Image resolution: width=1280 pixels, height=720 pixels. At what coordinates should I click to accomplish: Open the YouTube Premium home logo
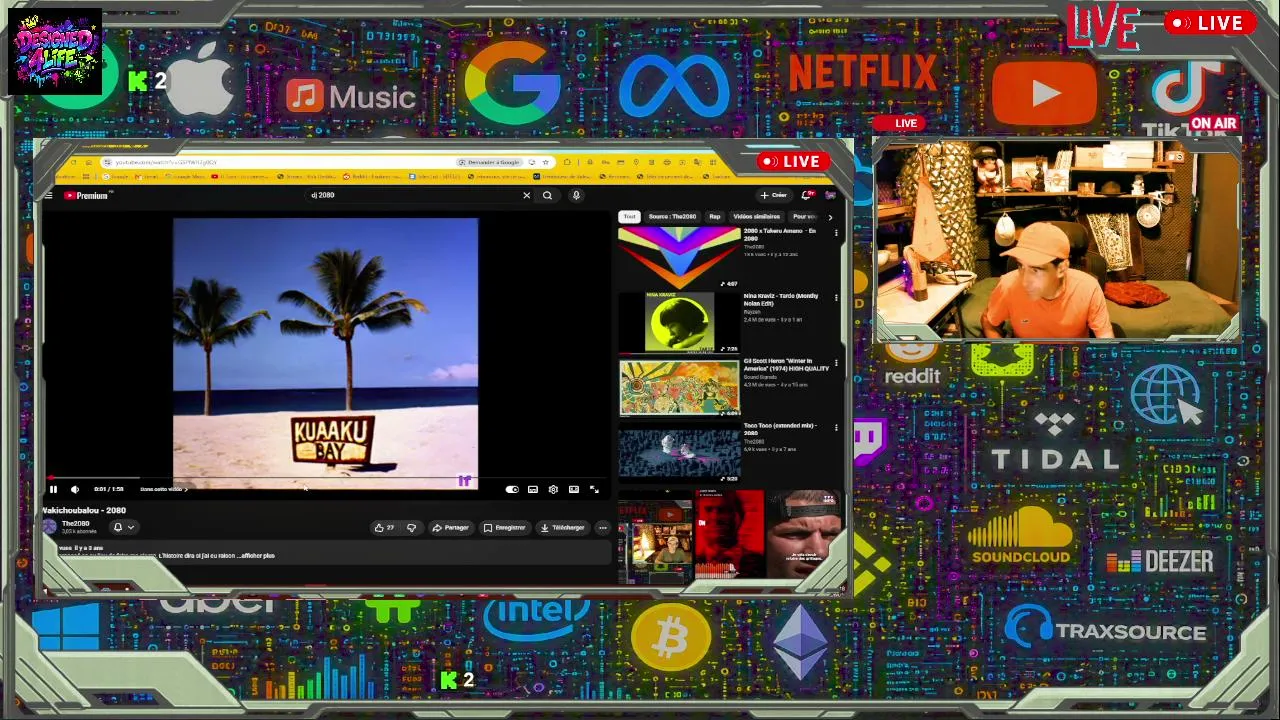(87, 195)
